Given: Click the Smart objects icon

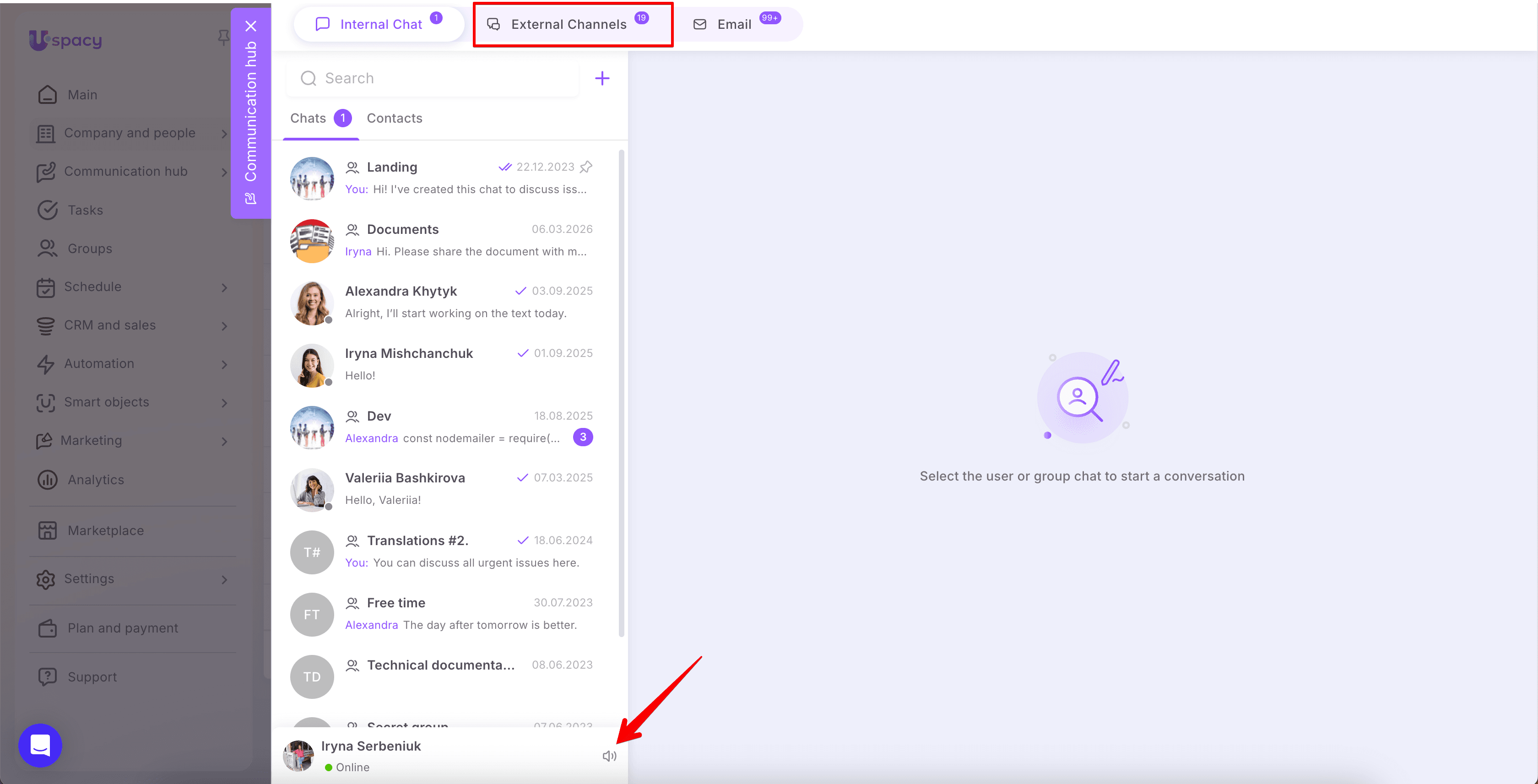Looking at the screenshot, I should tap(45, 402).
